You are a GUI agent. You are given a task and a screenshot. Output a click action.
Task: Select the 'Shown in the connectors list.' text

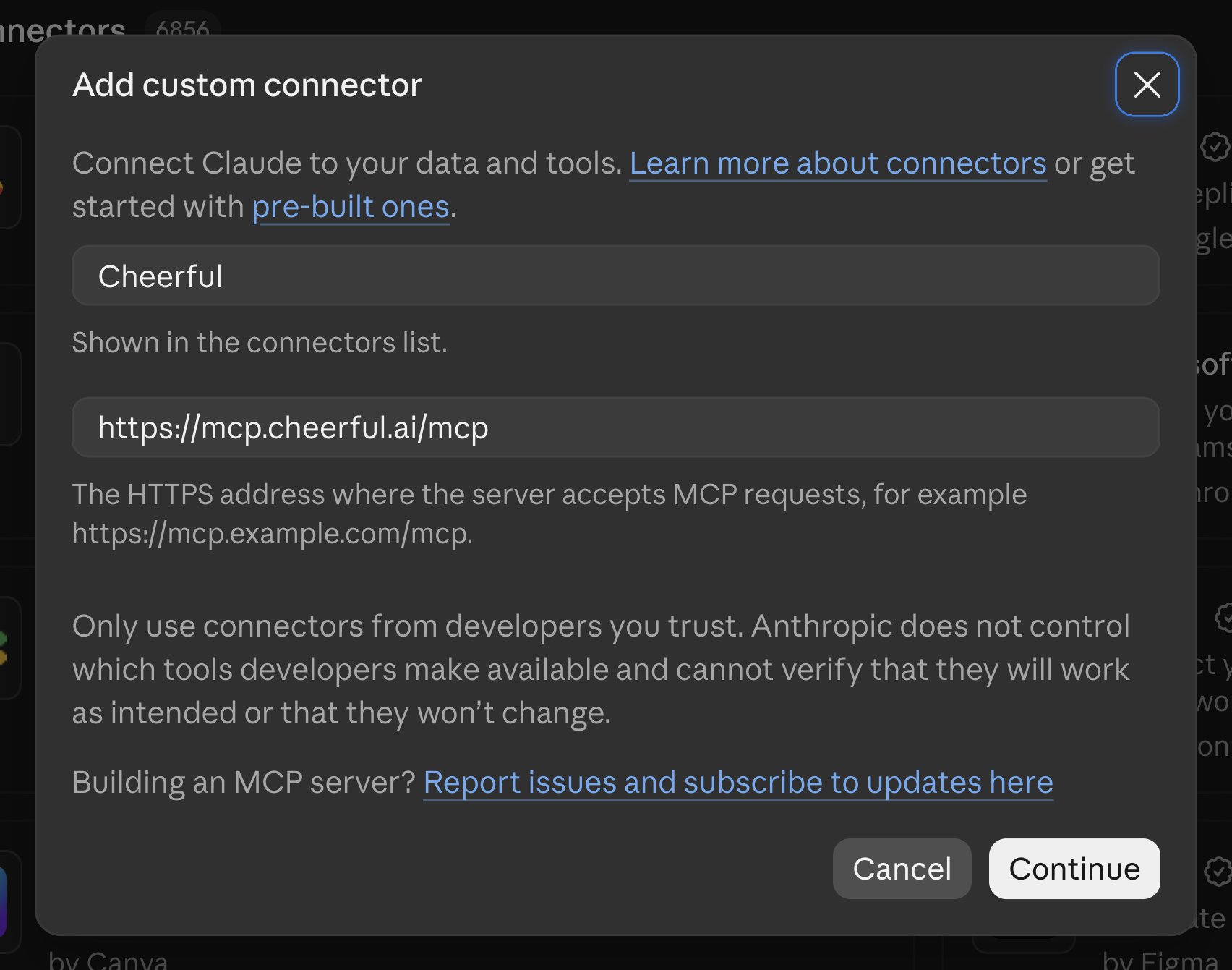pyautogui.click(x=260, y=342)
